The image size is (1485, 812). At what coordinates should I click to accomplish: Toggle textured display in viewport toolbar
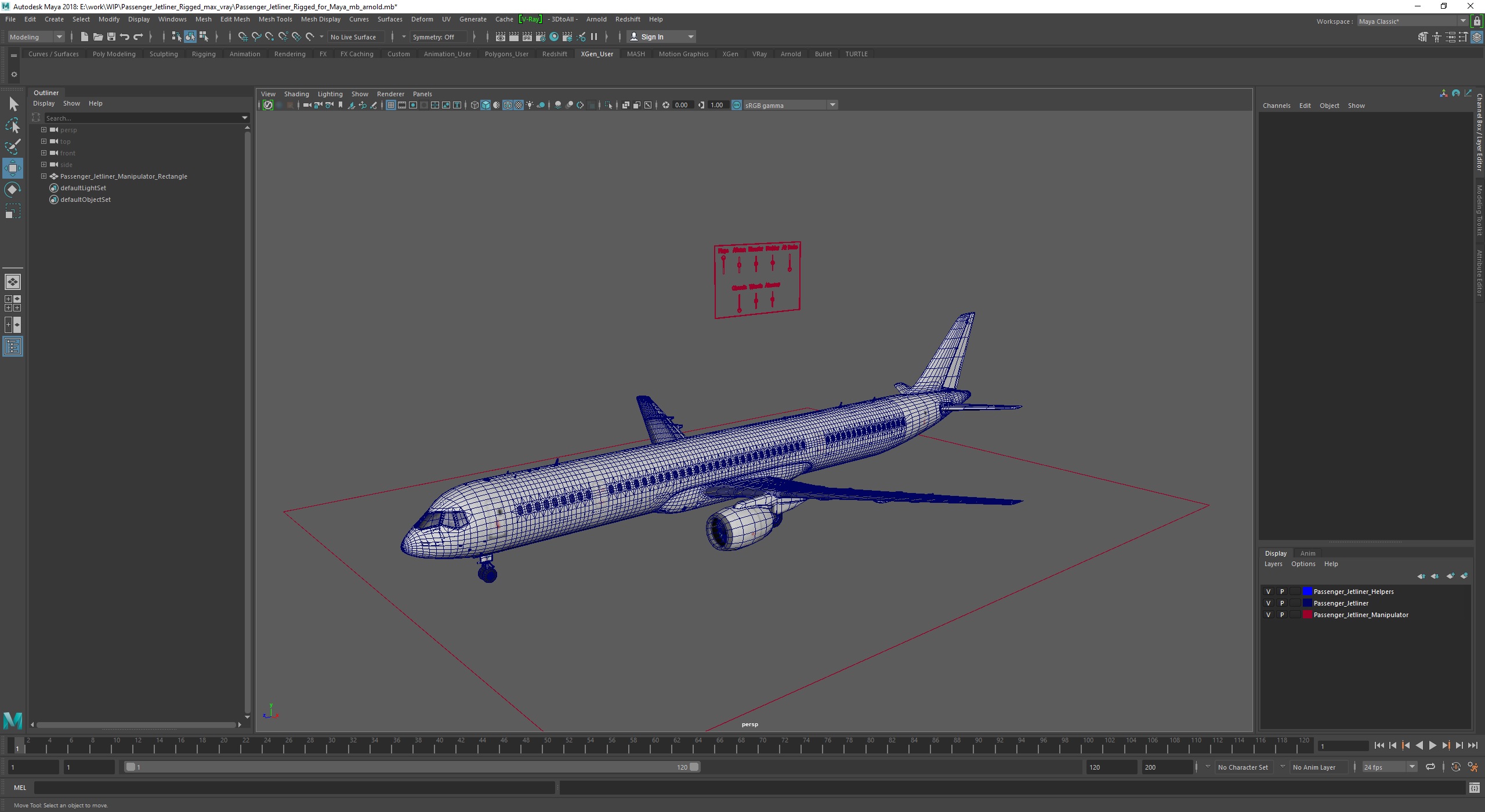coord(519,105)
